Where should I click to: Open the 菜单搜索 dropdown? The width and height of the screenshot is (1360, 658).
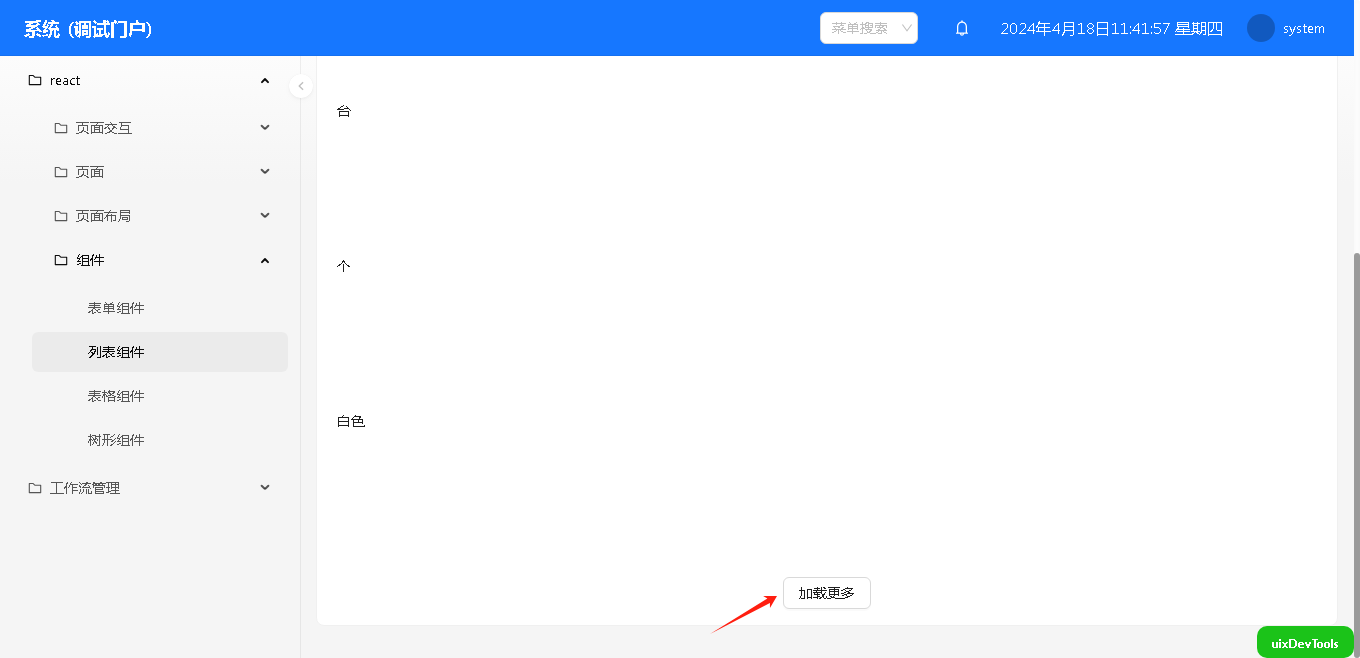869,28
